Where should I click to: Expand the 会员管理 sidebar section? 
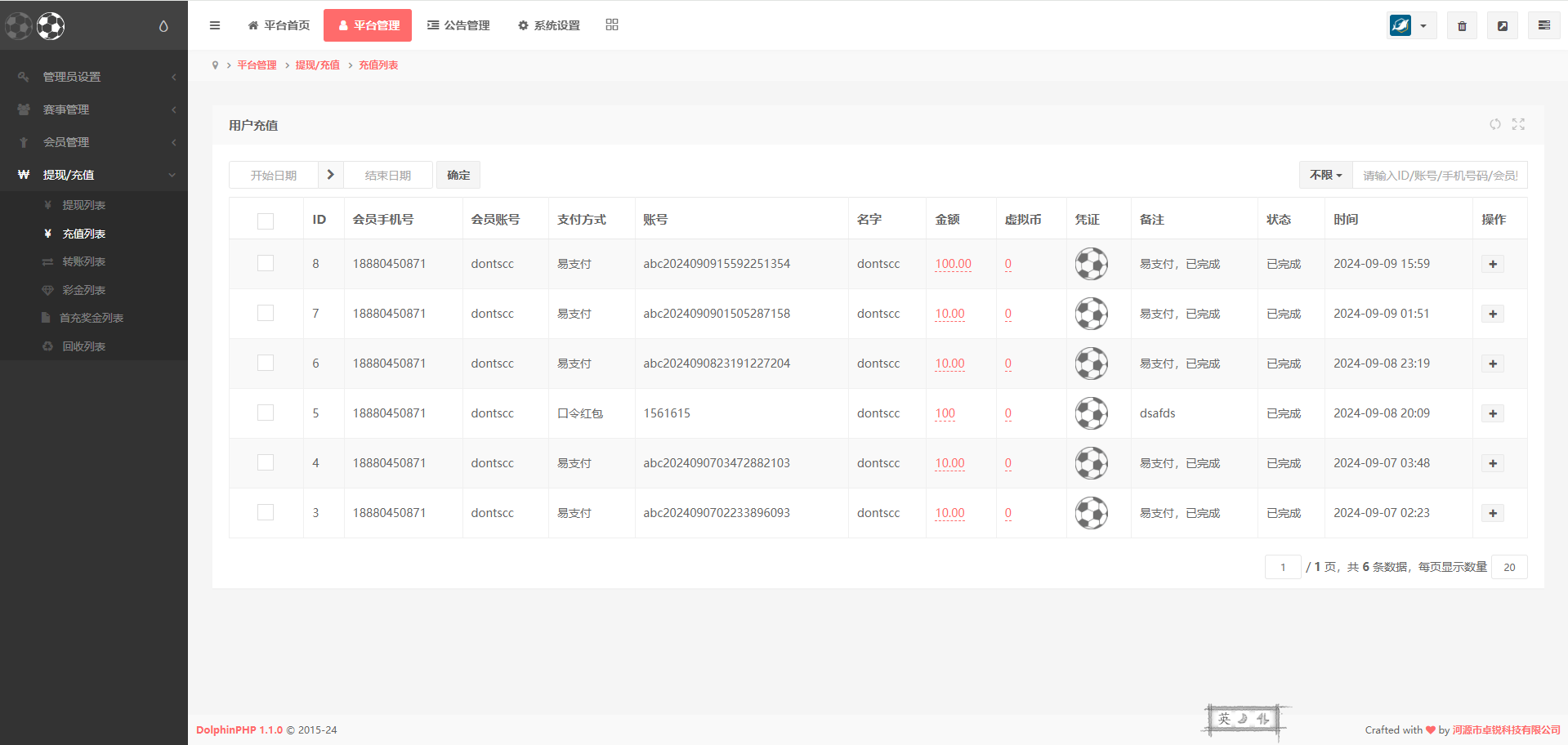94,142
